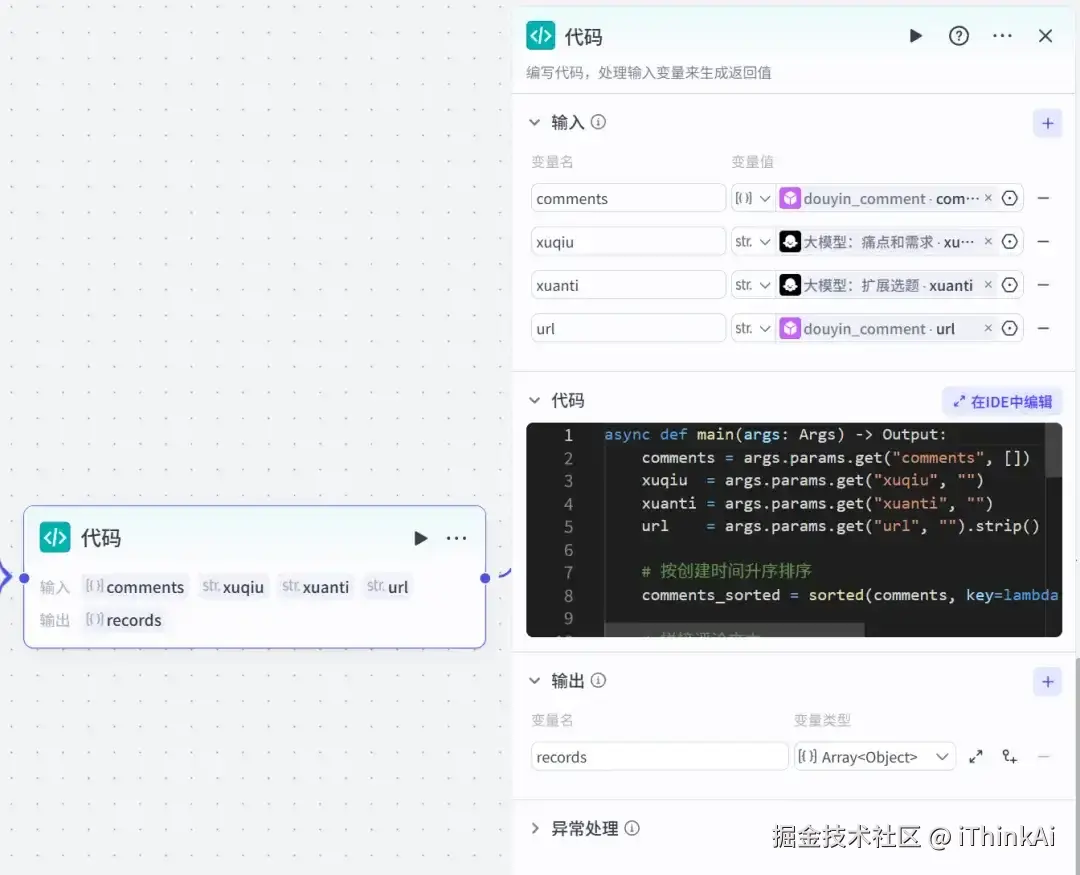Screen dimensions: 1080x875
Task: Collapse the 输出 section
Action: pos(534,681)
